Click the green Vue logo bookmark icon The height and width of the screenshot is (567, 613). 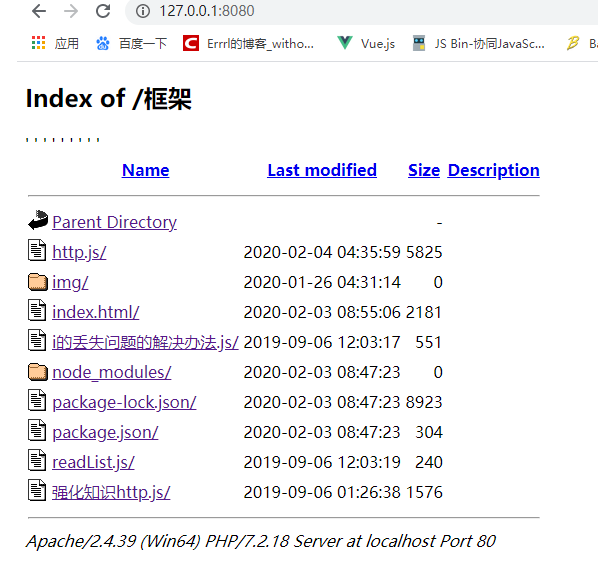tap(345, 43)
